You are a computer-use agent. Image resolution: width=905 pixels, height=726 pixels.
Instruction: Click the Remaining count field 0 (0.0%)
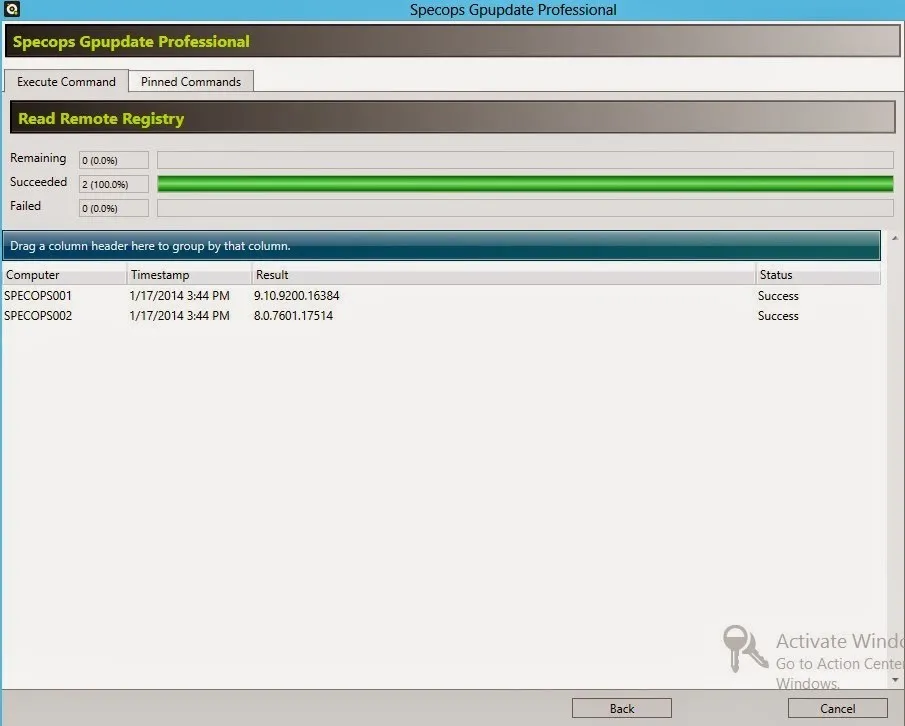click(114, 160)
